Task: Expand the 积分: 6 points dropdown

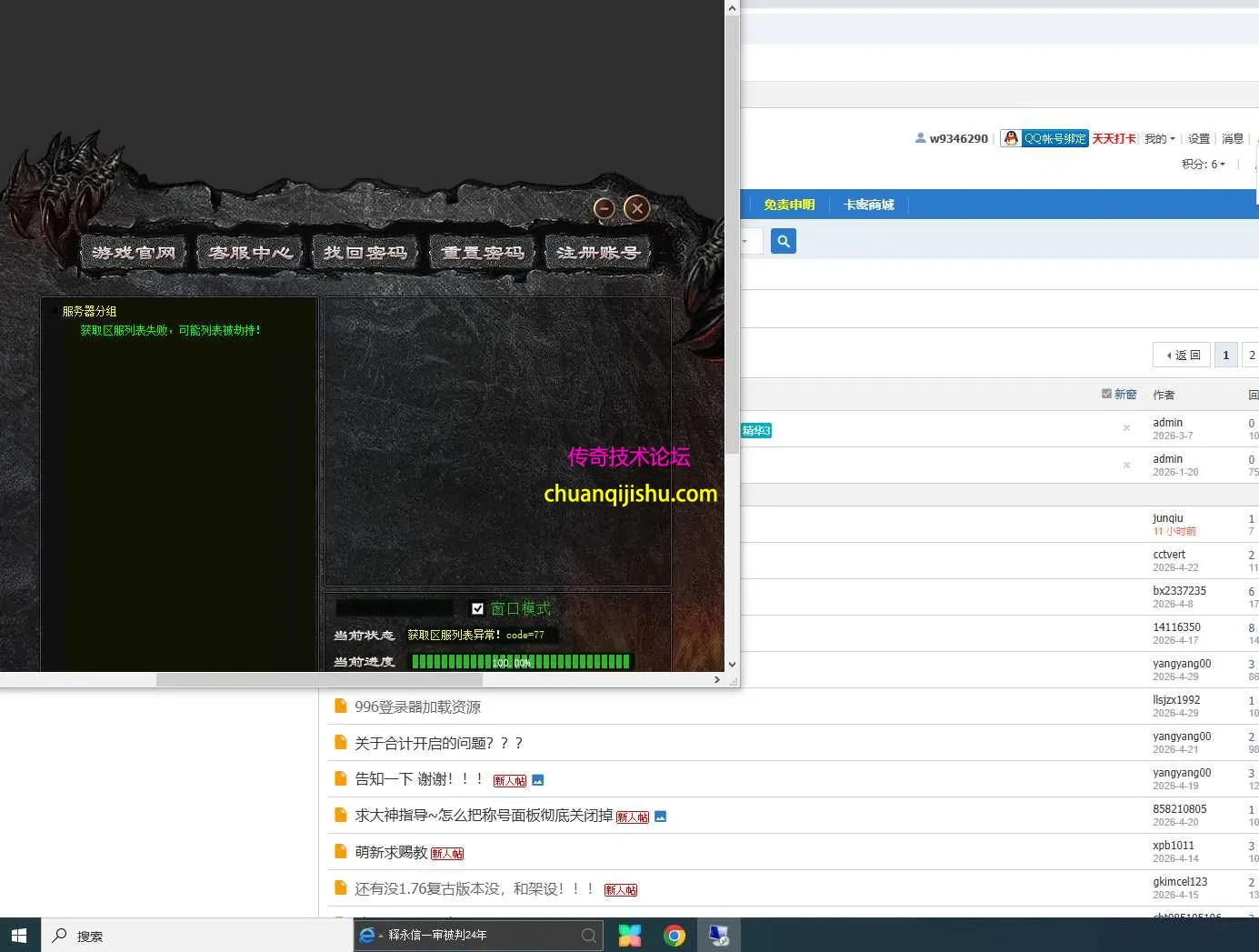Action: pyautogui.click(x=1204, y=164)
